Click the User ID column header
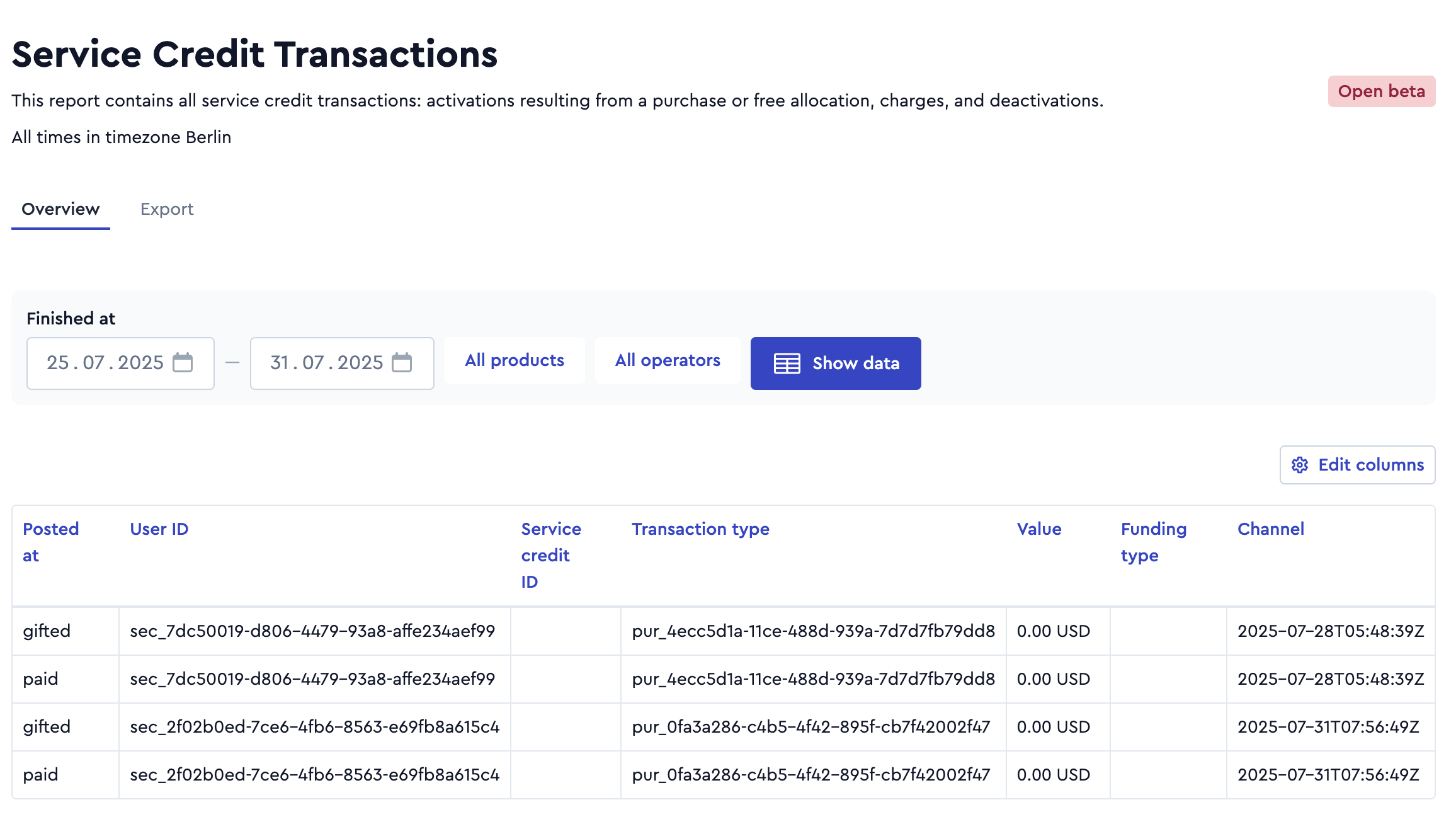Viewport: 1456px width, 824px height. 159,529
